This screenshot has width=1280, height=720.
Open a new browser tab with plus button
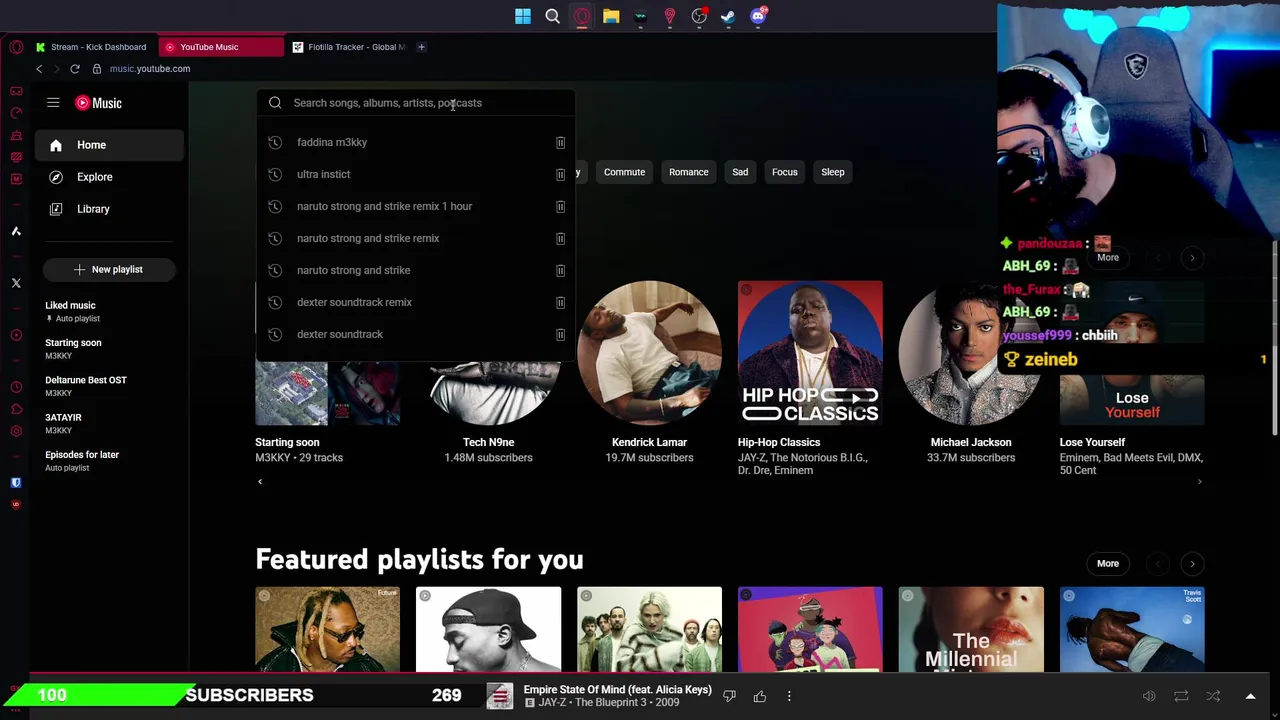[421, 47]
